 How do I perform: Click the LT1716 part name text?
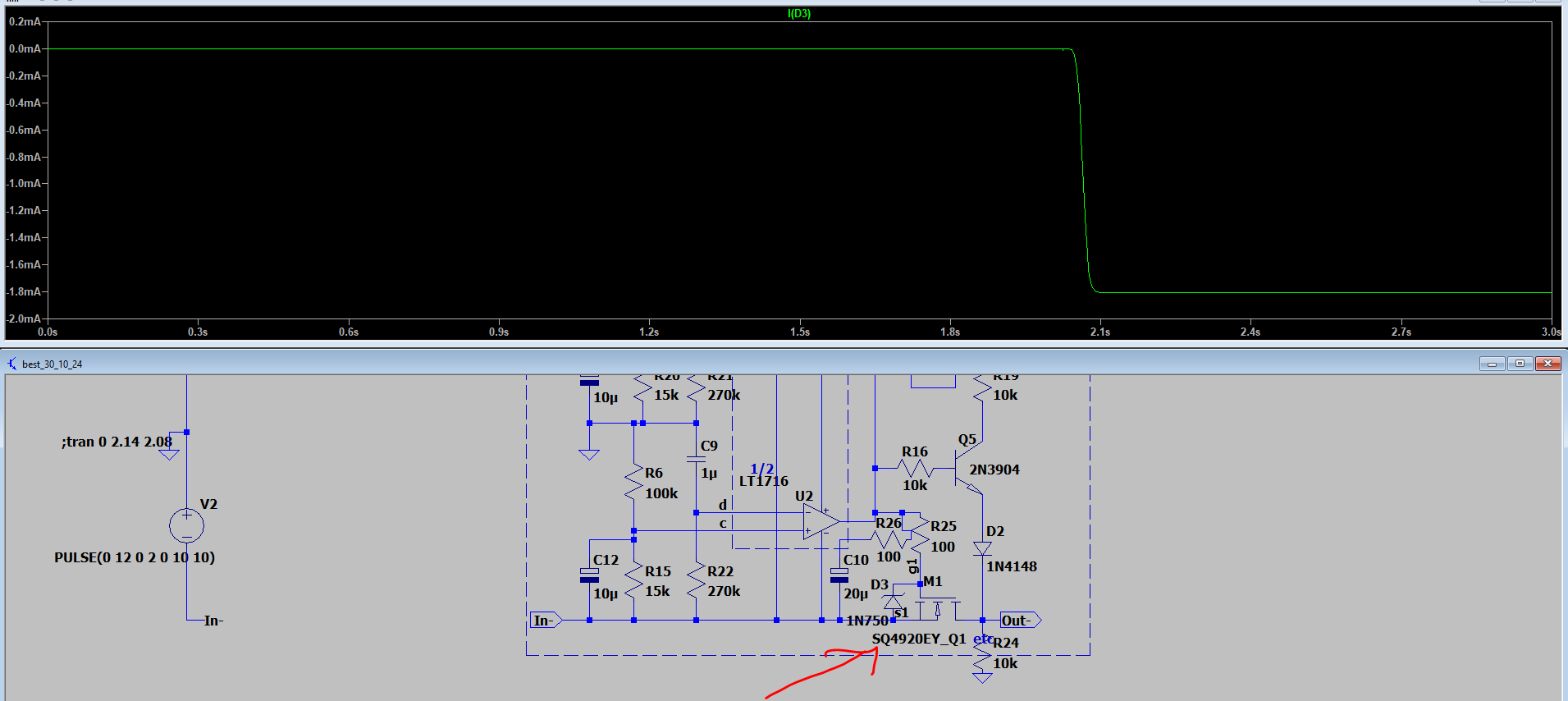763,481
